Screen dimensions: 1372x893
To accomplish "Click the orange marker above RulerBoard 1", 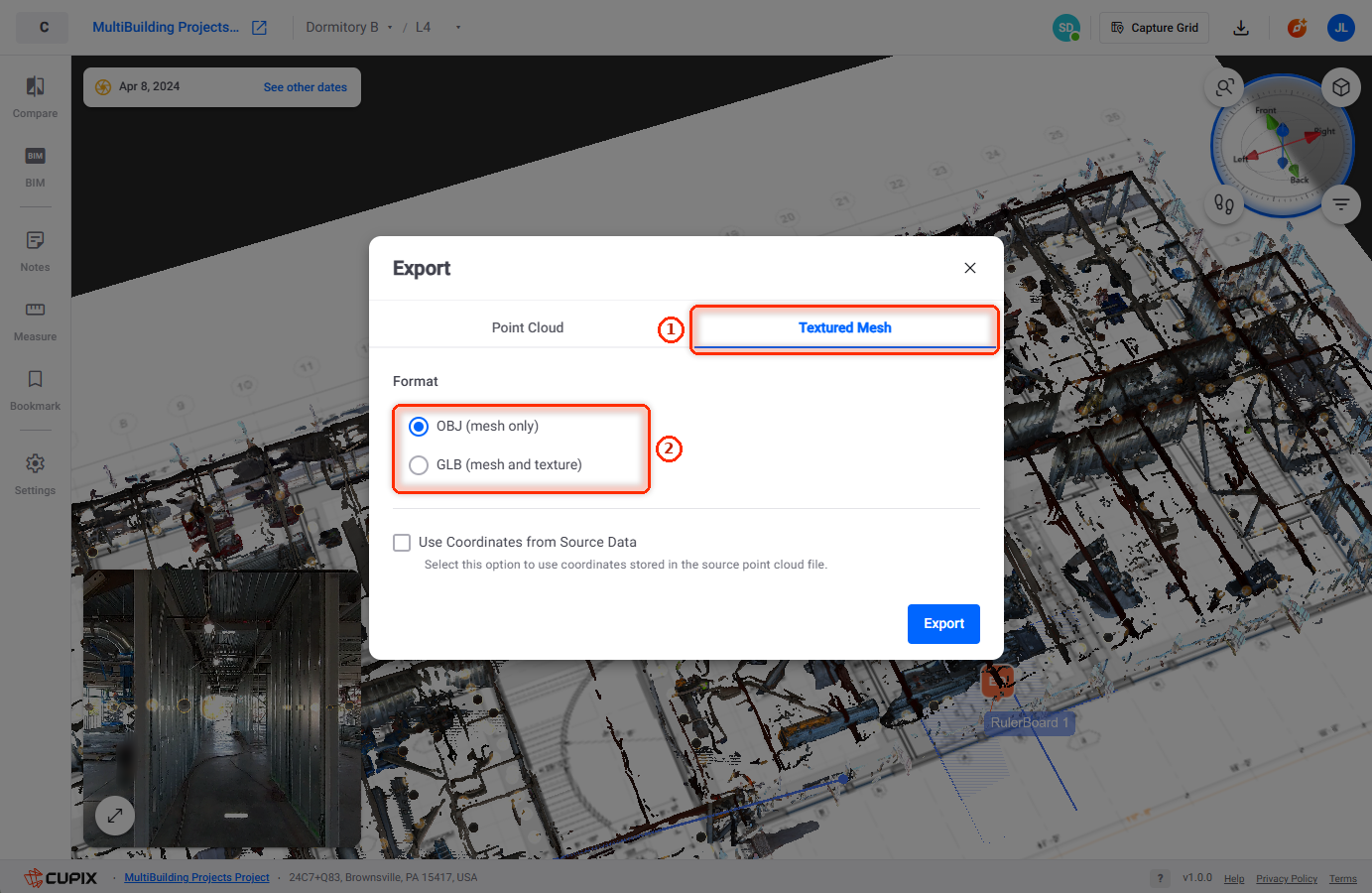I will (997, 682).
